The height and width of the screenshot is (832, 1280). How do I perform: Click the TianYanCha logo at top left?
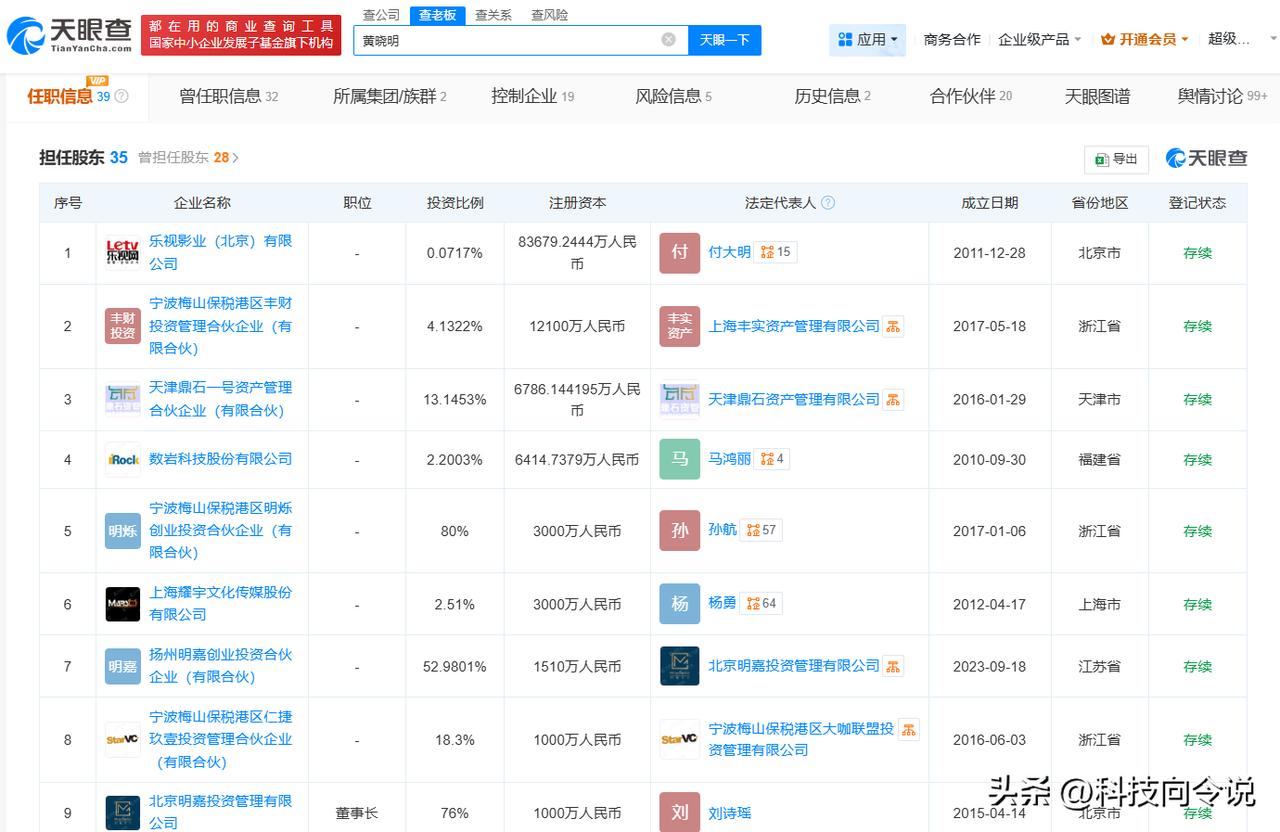pos(70,36)
